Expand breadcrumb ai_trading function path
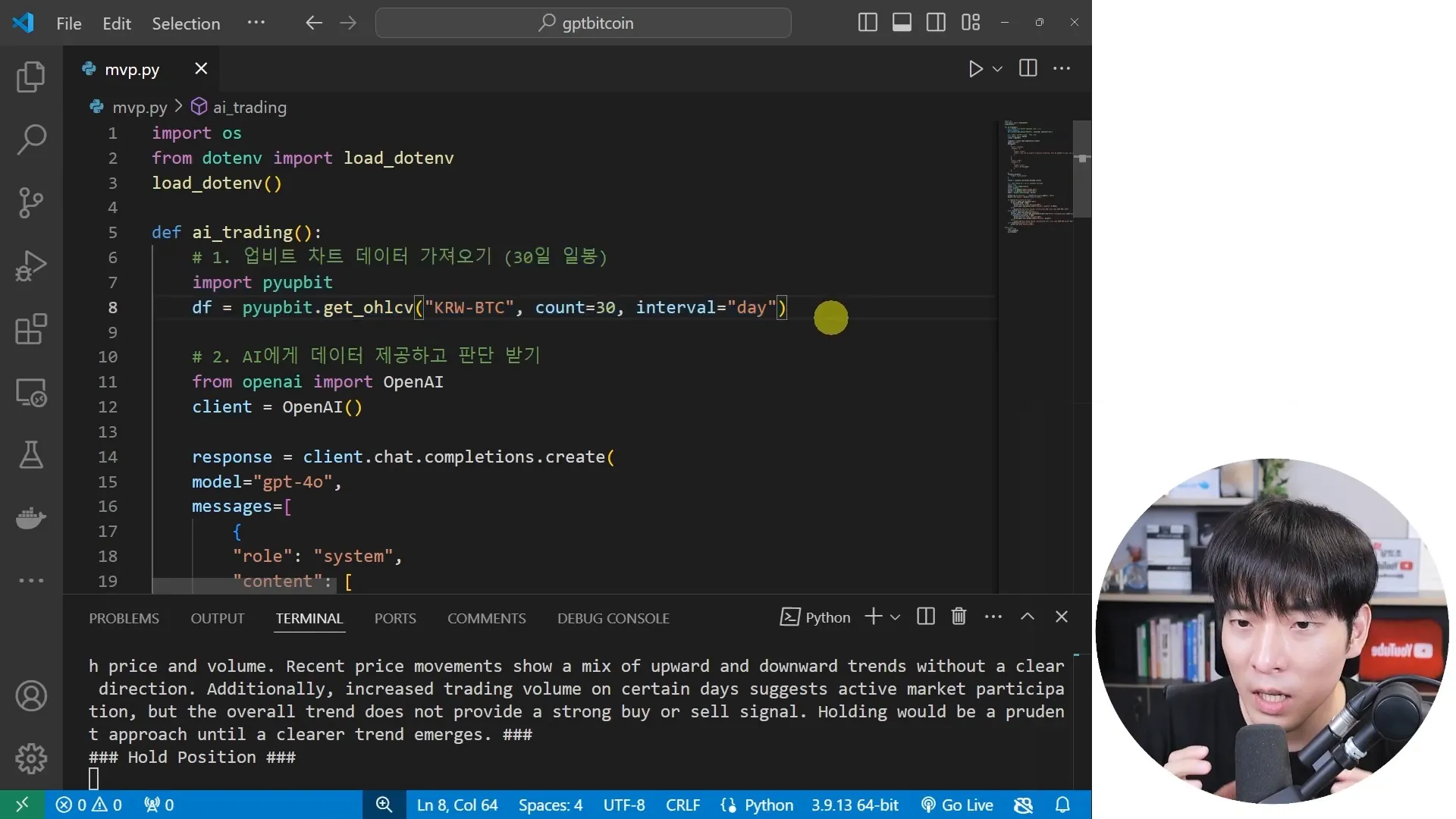Screen dimensions: 1456x819 click(249, 107)
